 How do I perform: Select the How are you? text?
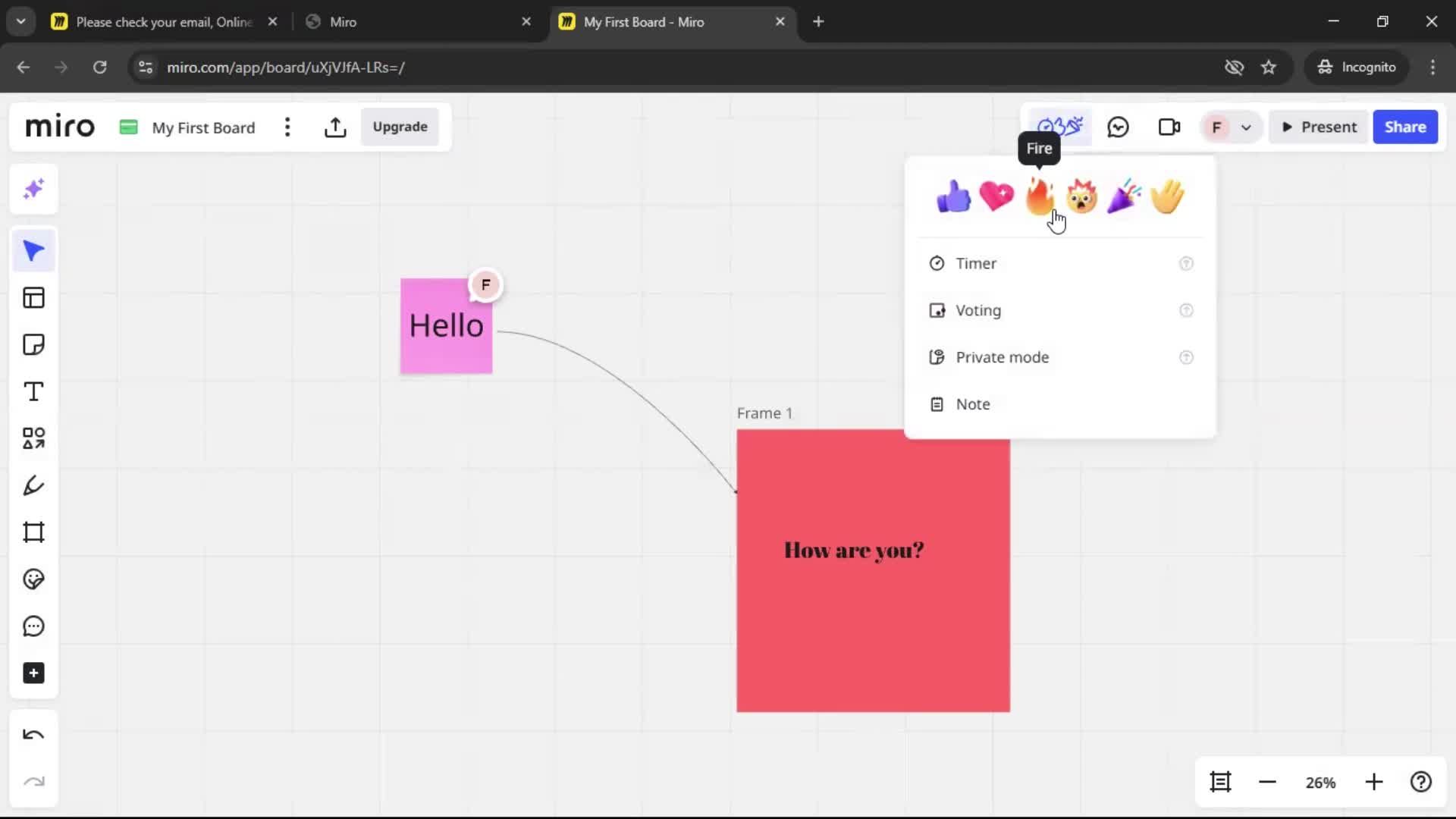[854, 550]
